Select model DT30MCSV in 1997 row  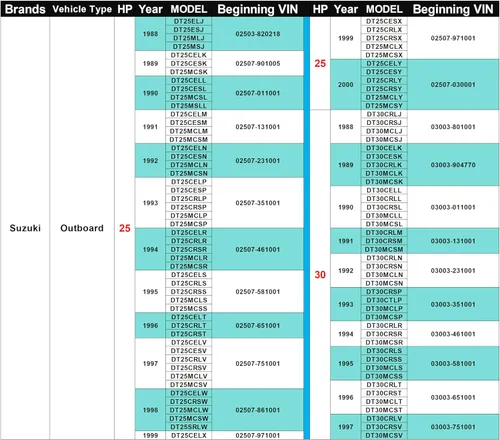pyautogui.click(x=384, y=435)
